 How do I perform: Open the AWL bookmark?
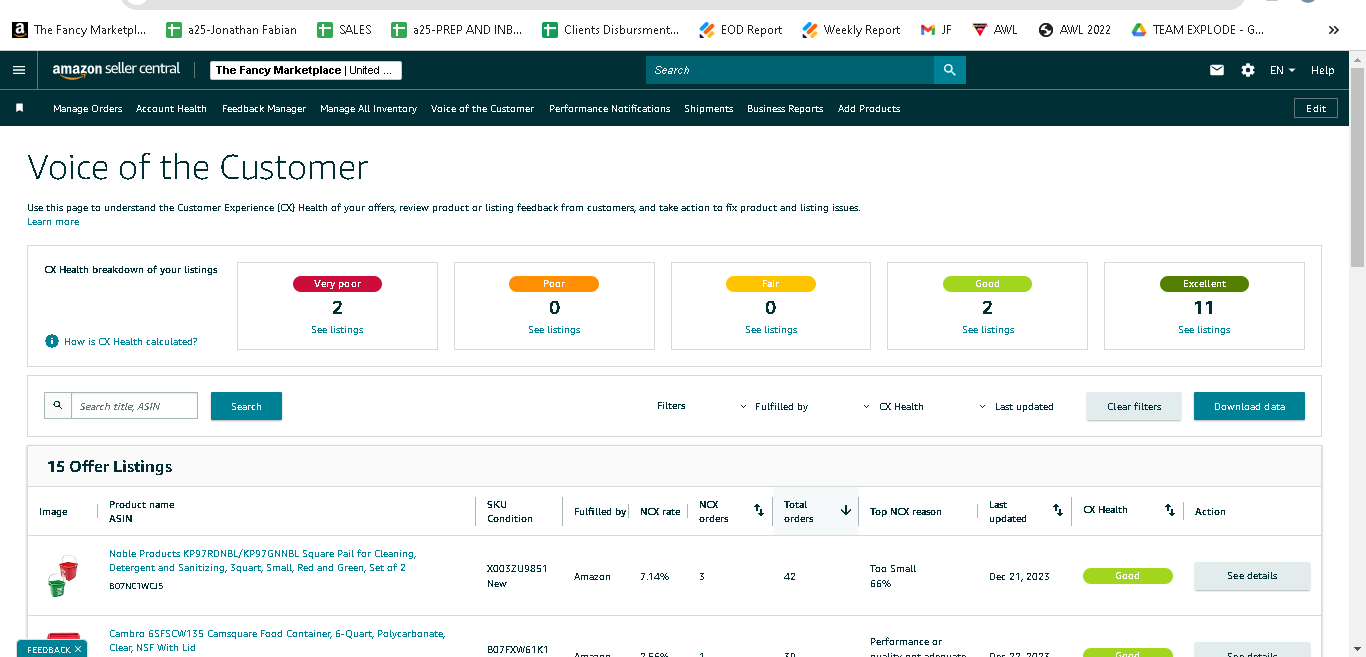995,30
